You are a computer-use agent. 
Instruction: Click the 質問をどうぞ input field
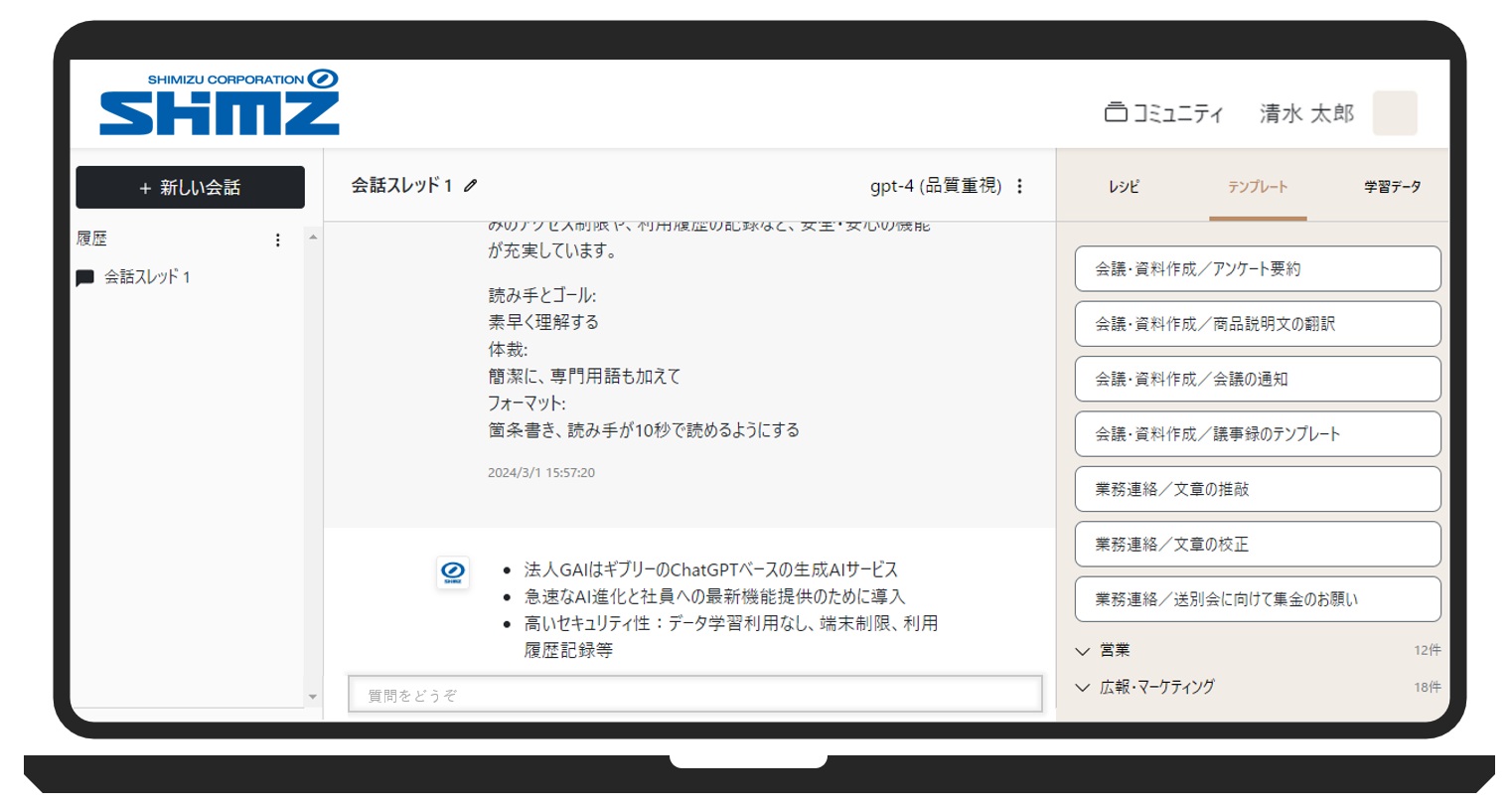pyautogui.click(x=694, y=695)
